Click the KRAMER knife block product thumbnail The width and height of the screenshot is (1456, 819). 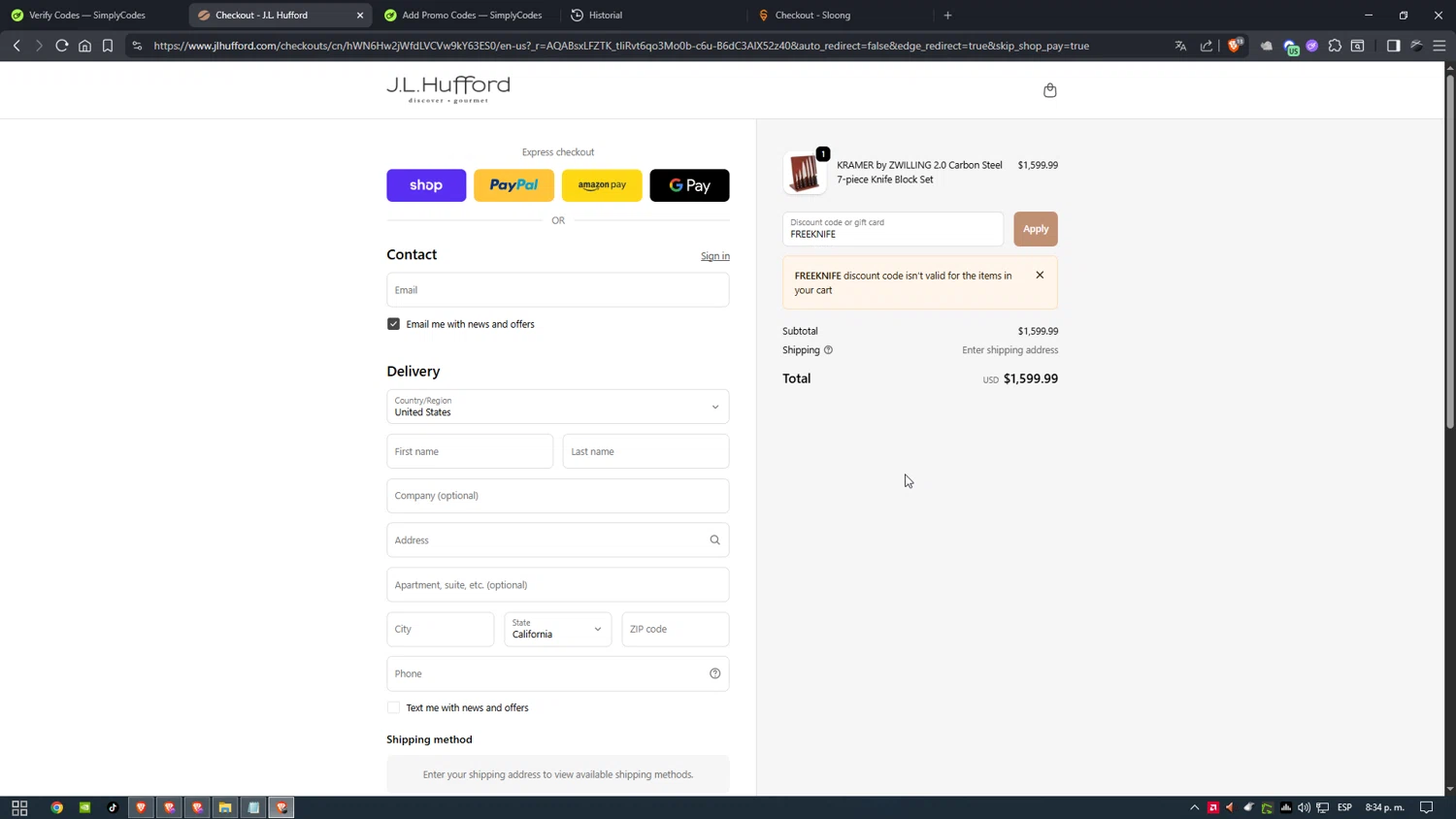pyautogui.click(x=804, y=173)
